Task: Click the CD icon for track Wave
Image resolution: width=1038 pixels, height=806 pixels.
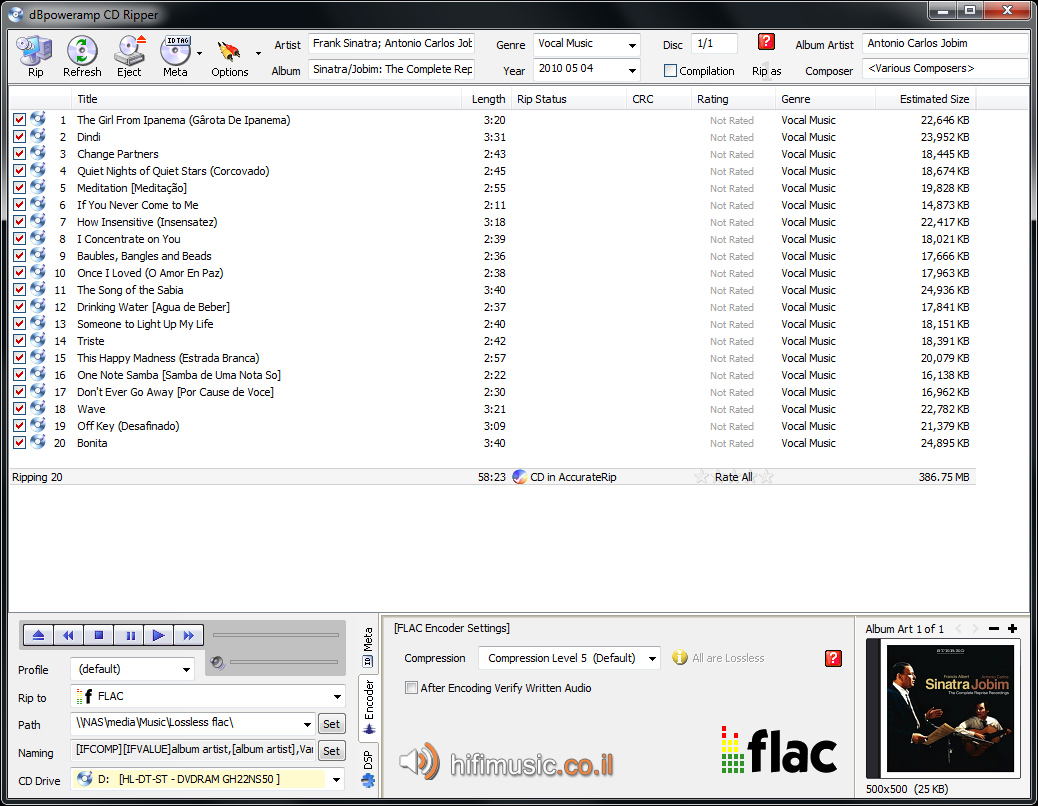Action: (38, 408)
